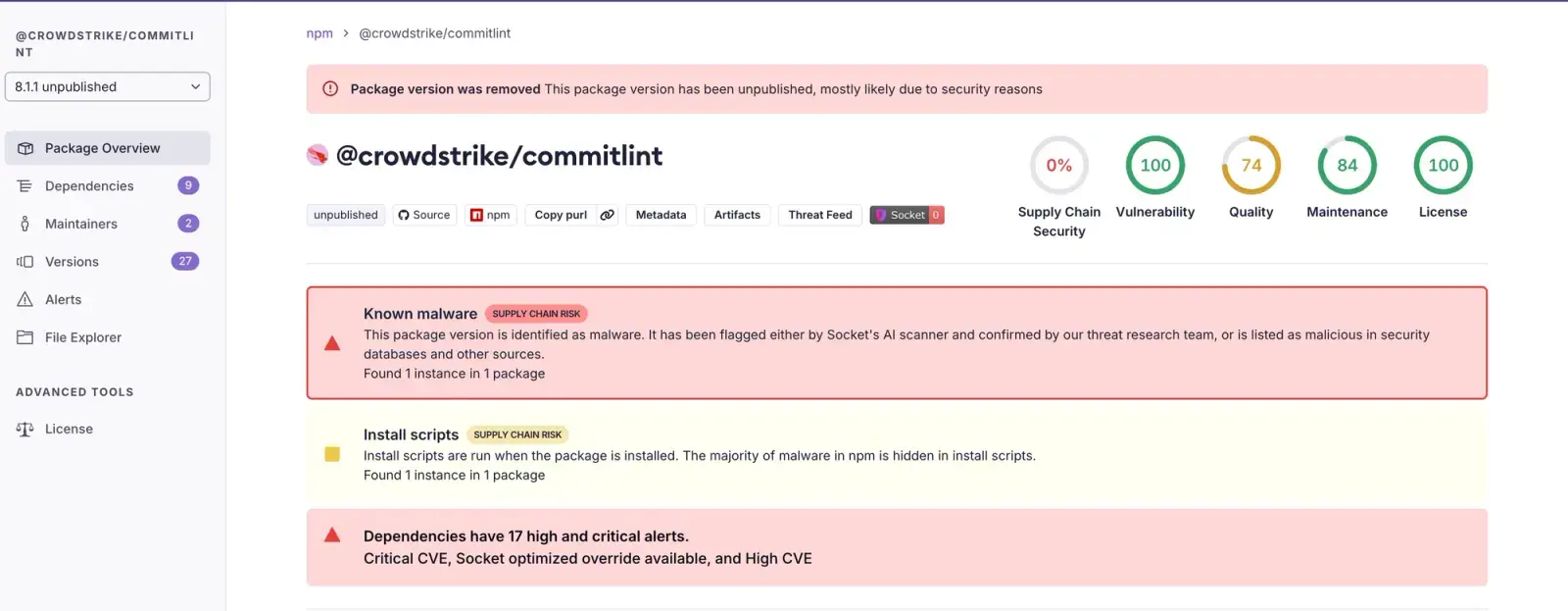The image size is (1568, 611).
Task: Open the GitHub Source button
Action: coord(425,215)
